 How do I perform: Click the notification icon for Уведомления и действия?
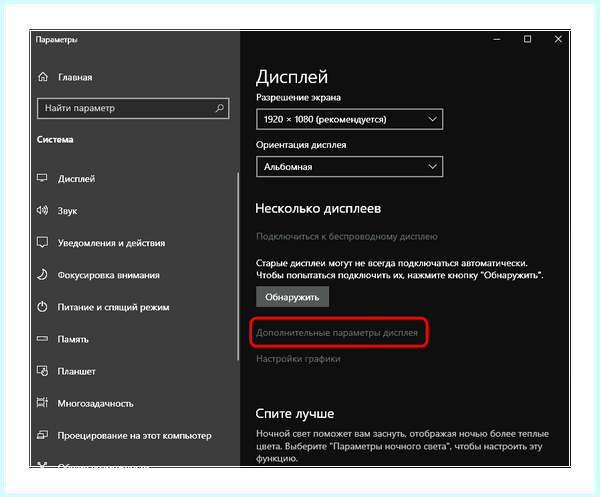click(x=42, y=242)
